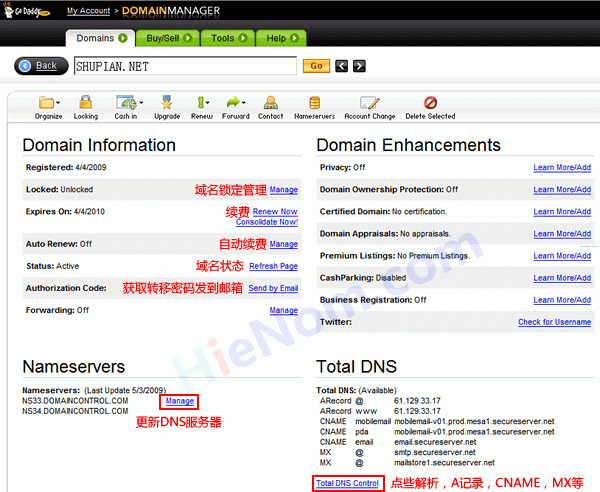This screenshot has height=492, width=600.
Task: Click the Forward green arrow icon
Action: (x=233, y=102)
